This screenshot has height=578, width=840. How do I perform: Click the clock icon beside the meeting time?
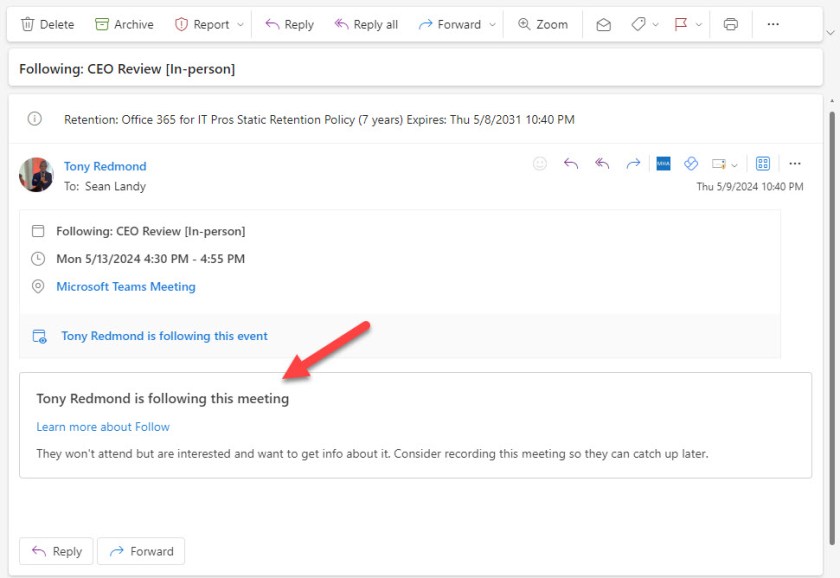click(x=38, y=259)
